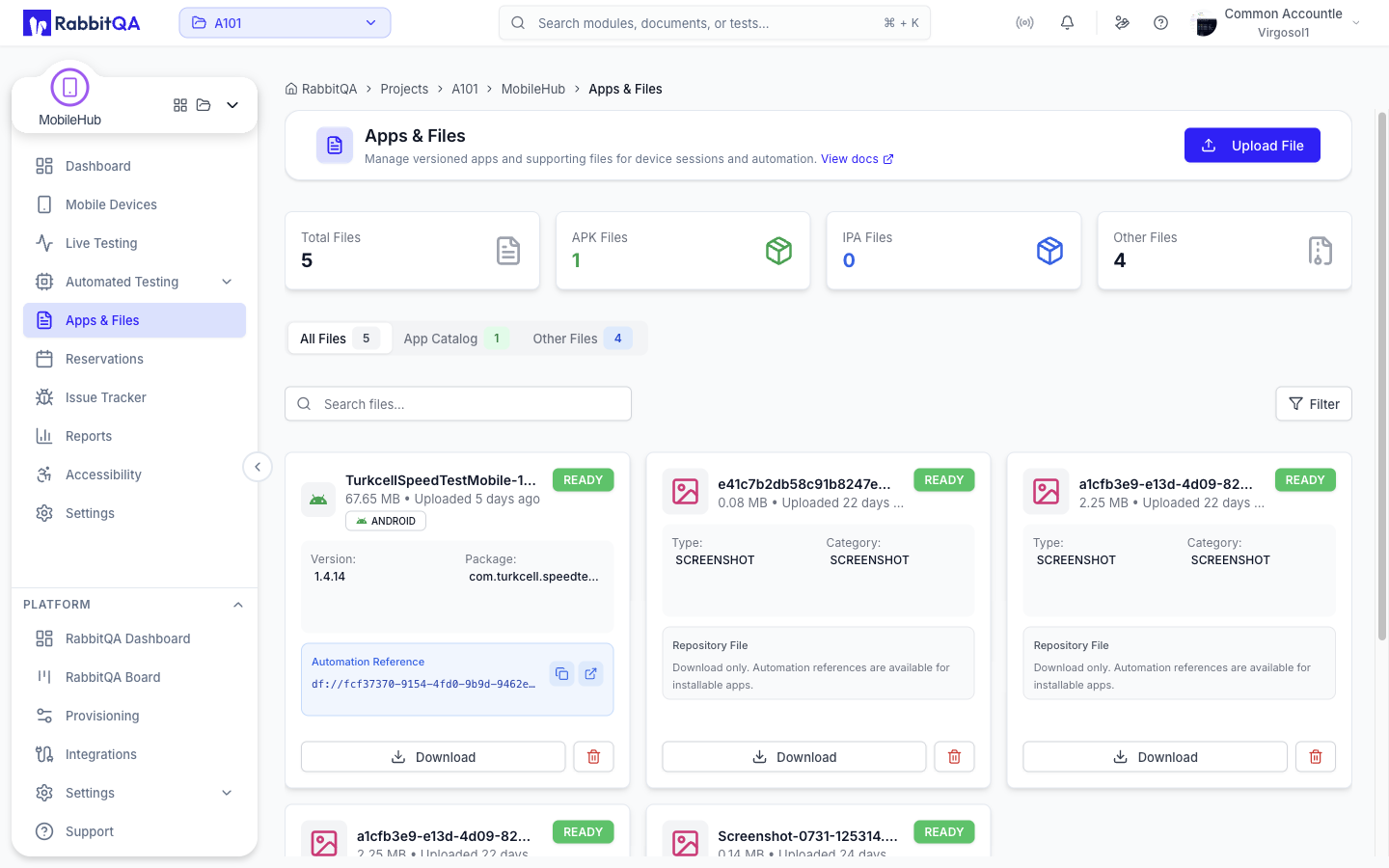Expand the Automated Testing menu
Viewport: 1389px width, 868px height.
[227, 282]
